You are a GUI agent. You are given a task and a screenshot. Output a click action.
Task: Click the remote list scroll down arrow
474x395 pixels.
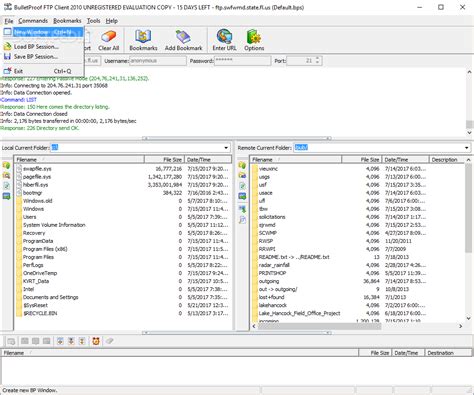(468, 318)
